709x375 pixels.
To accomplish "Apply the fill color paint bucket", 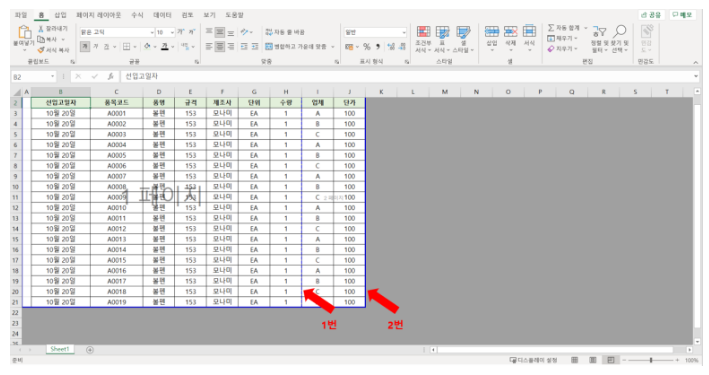I will point(147,46).
